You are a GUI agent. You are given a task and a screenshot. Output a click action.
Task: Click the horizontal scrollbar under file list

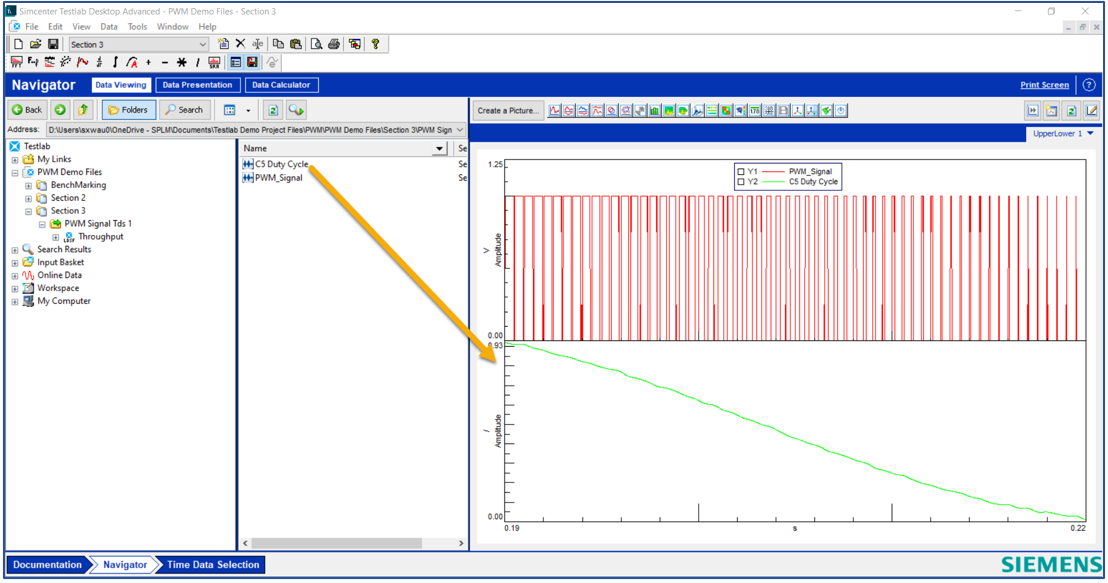click(336, 543)
